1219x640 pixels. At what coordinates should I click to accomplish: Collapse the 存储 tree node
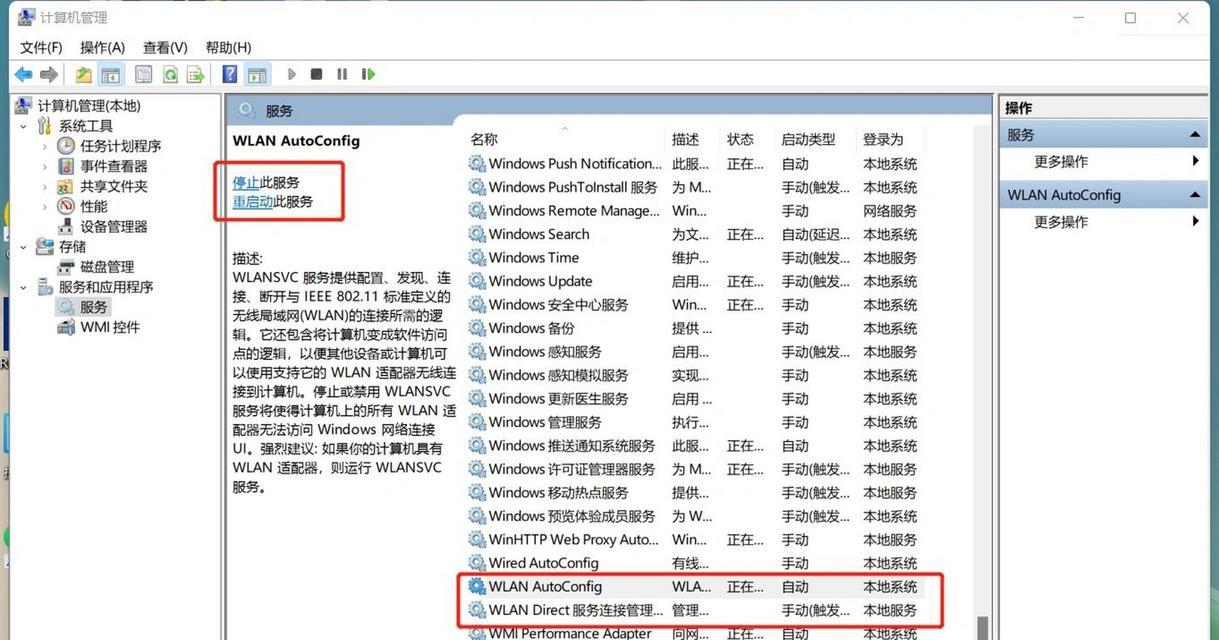24,246
